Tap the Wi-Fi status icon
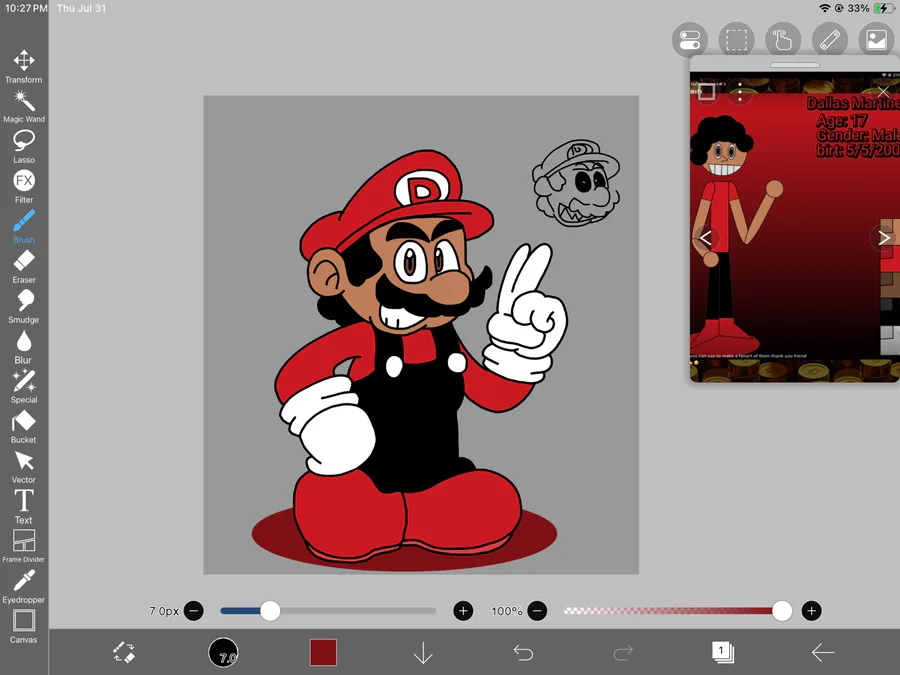The image size is (900, 675). coord(825,8)
